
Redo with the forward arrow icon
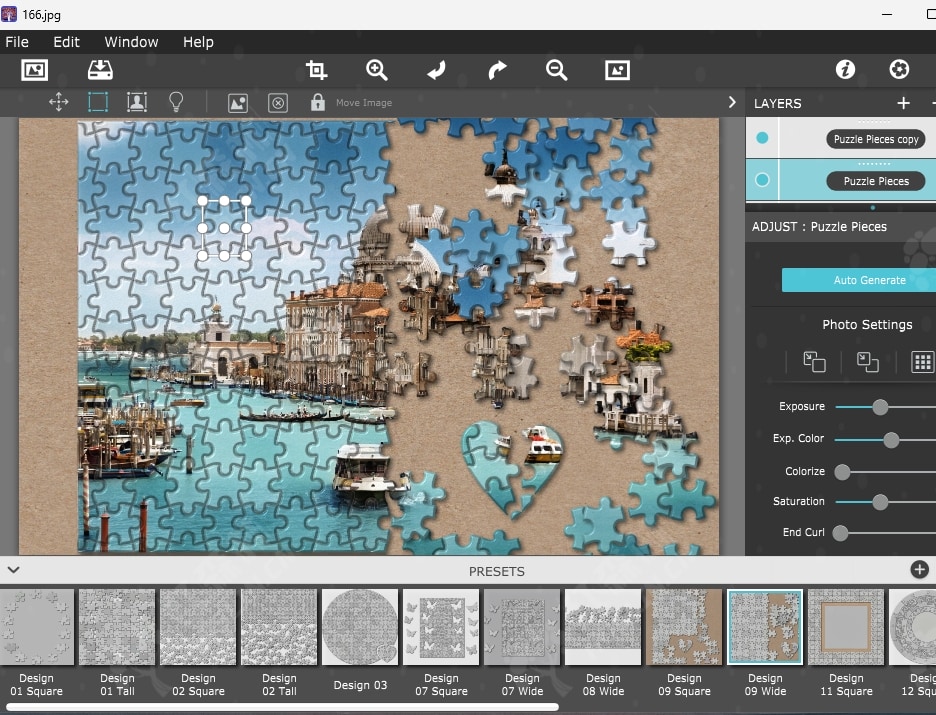click(x=497, y=70)
